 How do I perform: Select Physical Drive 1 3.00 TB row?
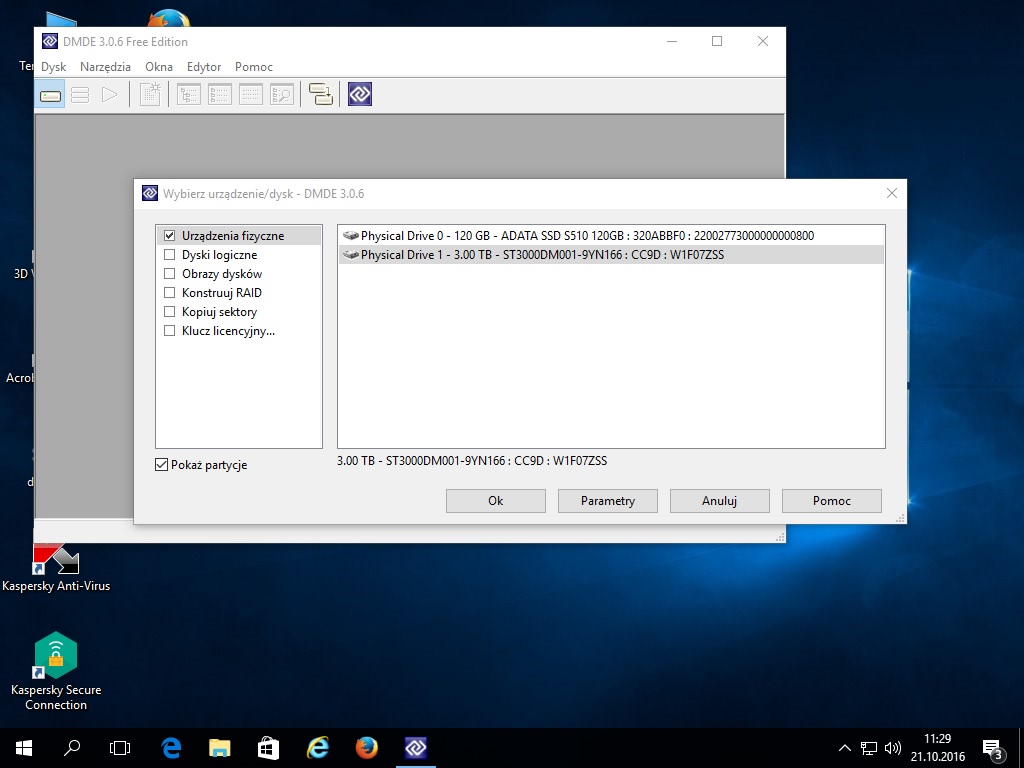[611, 255]
